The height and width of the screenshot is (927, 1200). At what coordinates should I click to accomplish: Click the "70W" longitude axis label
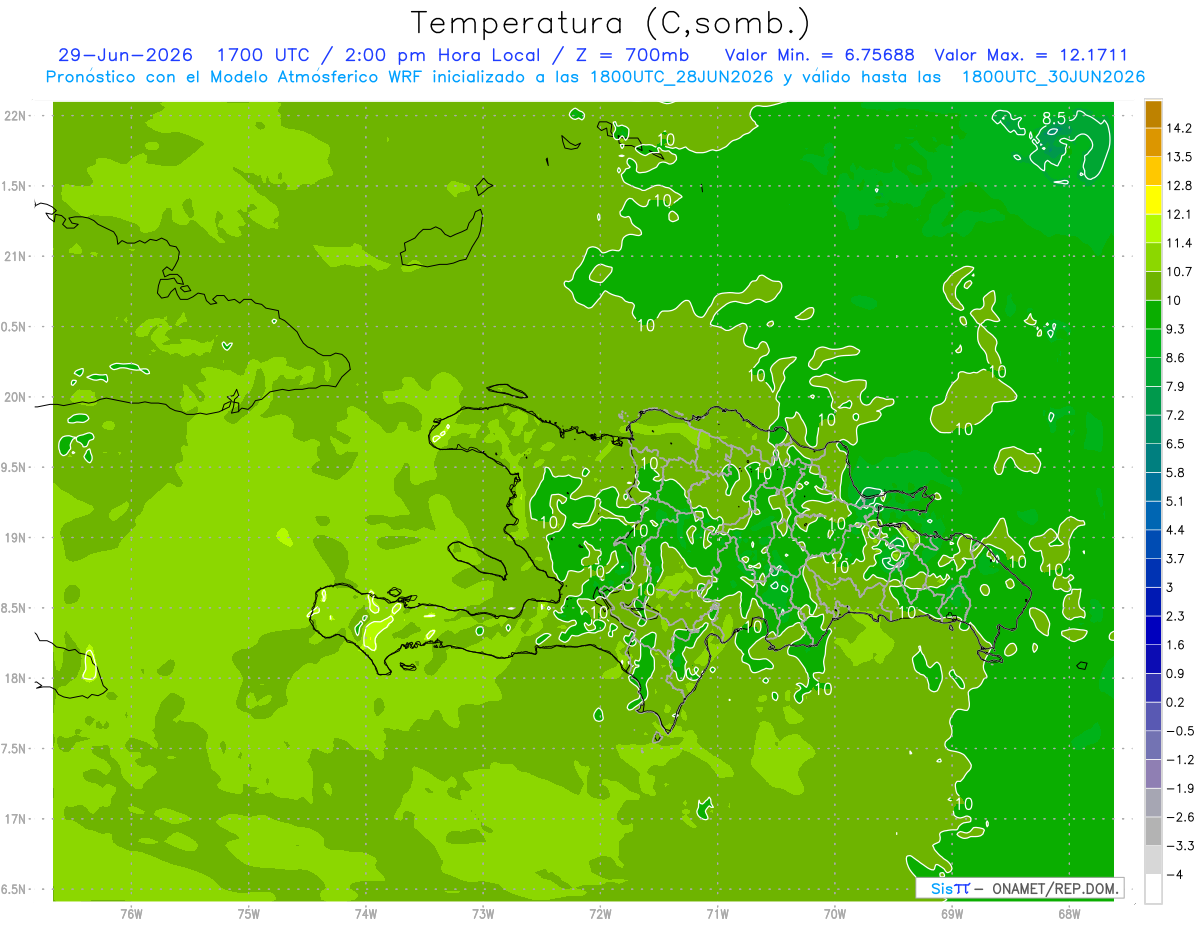[x=835, y=912]
